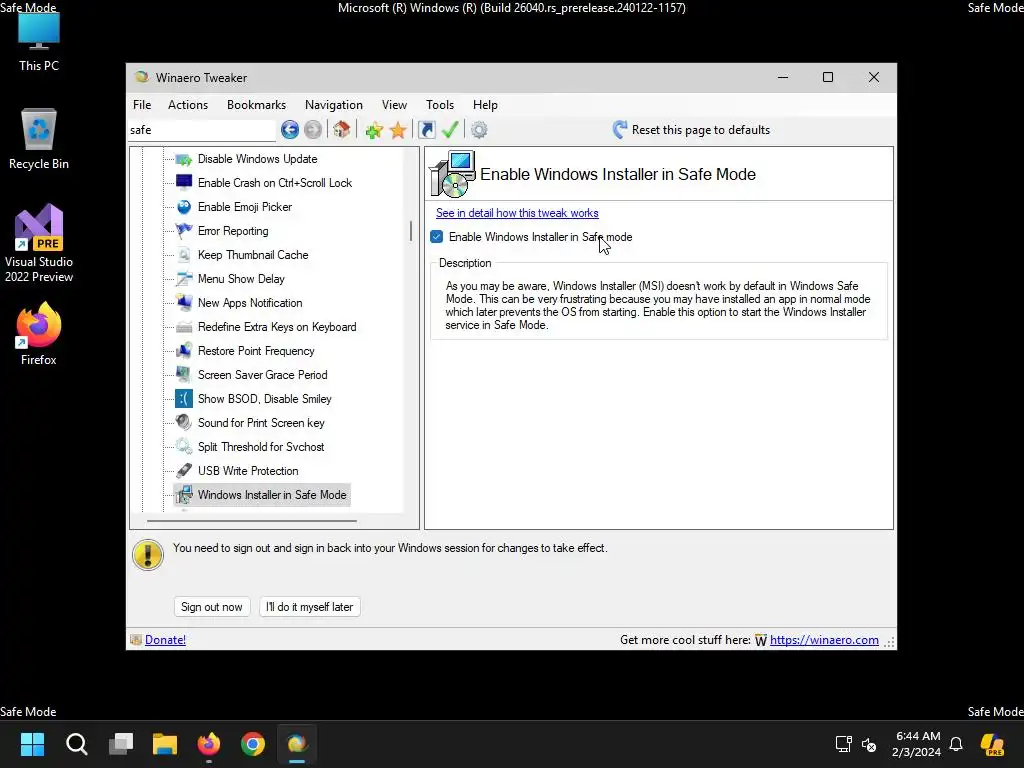Viewport: 1024px width, 768px height.
Task: Open taskbar Search magnifier
Action: (76, 744)
